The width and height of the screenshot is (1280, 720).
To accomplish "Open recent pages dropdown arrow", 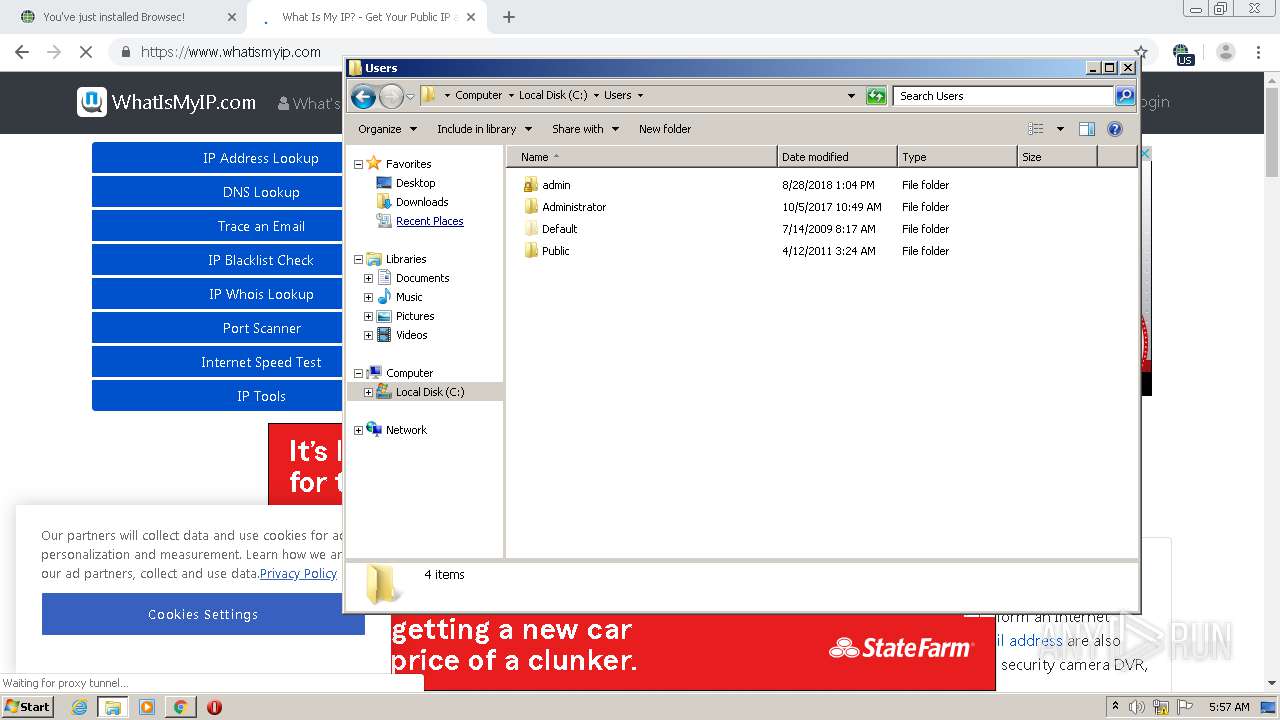I will point(410,97).
